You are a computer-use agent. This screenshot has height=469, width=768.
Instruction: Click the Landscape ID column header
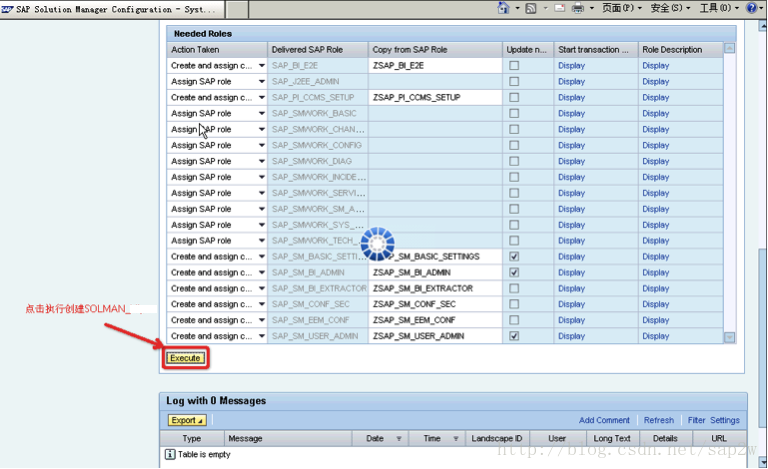[497, 439]
